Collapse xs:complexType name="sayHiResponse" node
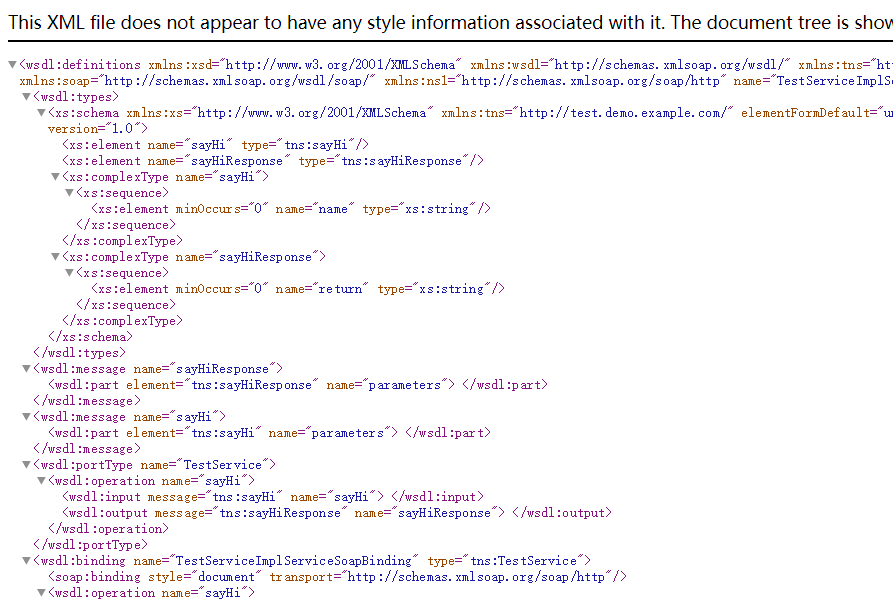 [x=55, y=257]
